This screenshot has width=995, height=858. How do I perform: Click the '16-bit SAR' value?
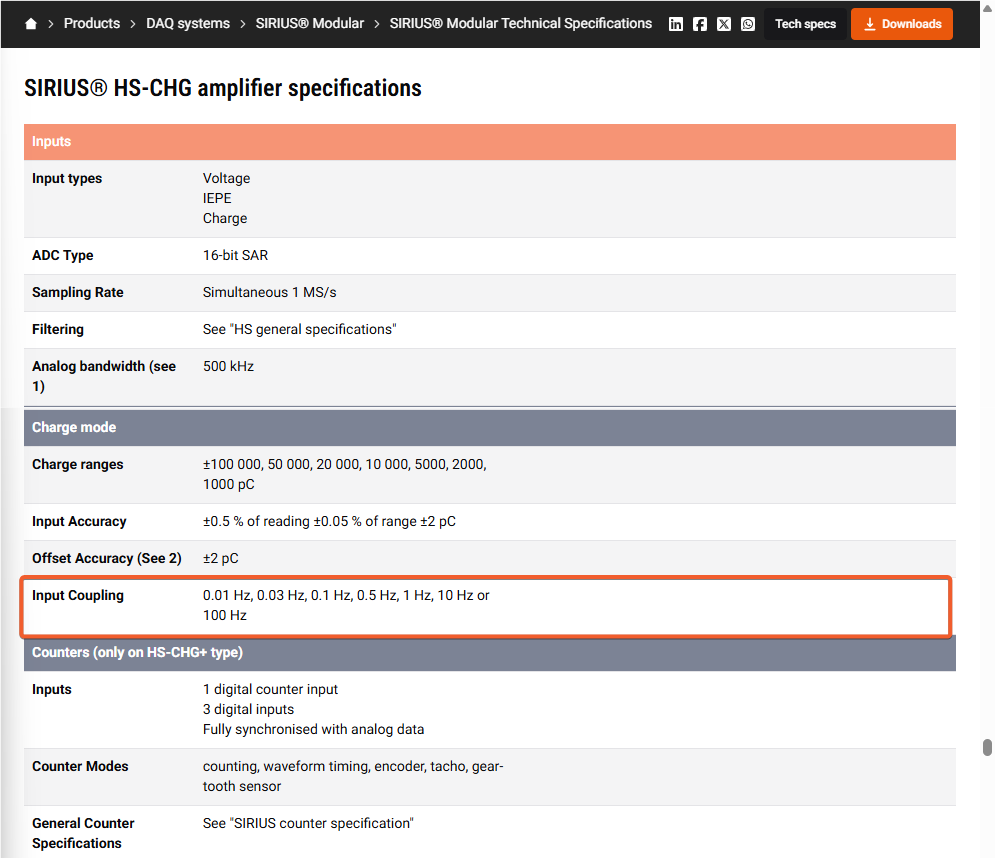coord(235,255)
